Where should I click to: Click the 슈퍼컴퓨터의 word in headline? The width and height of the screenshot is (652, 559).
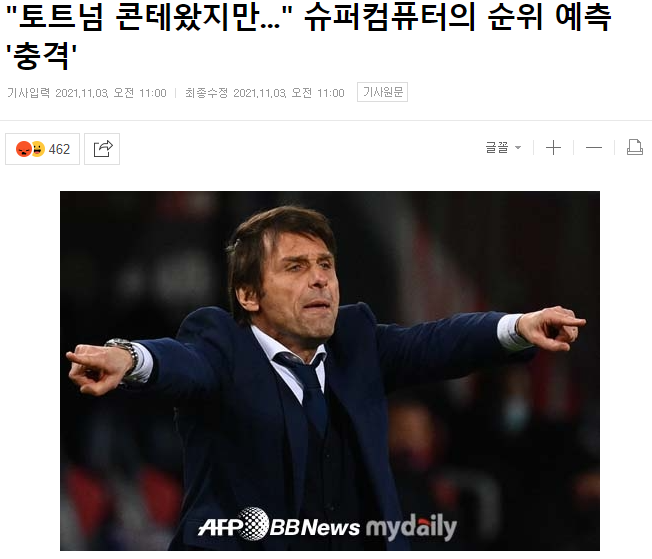coord(389,17)
